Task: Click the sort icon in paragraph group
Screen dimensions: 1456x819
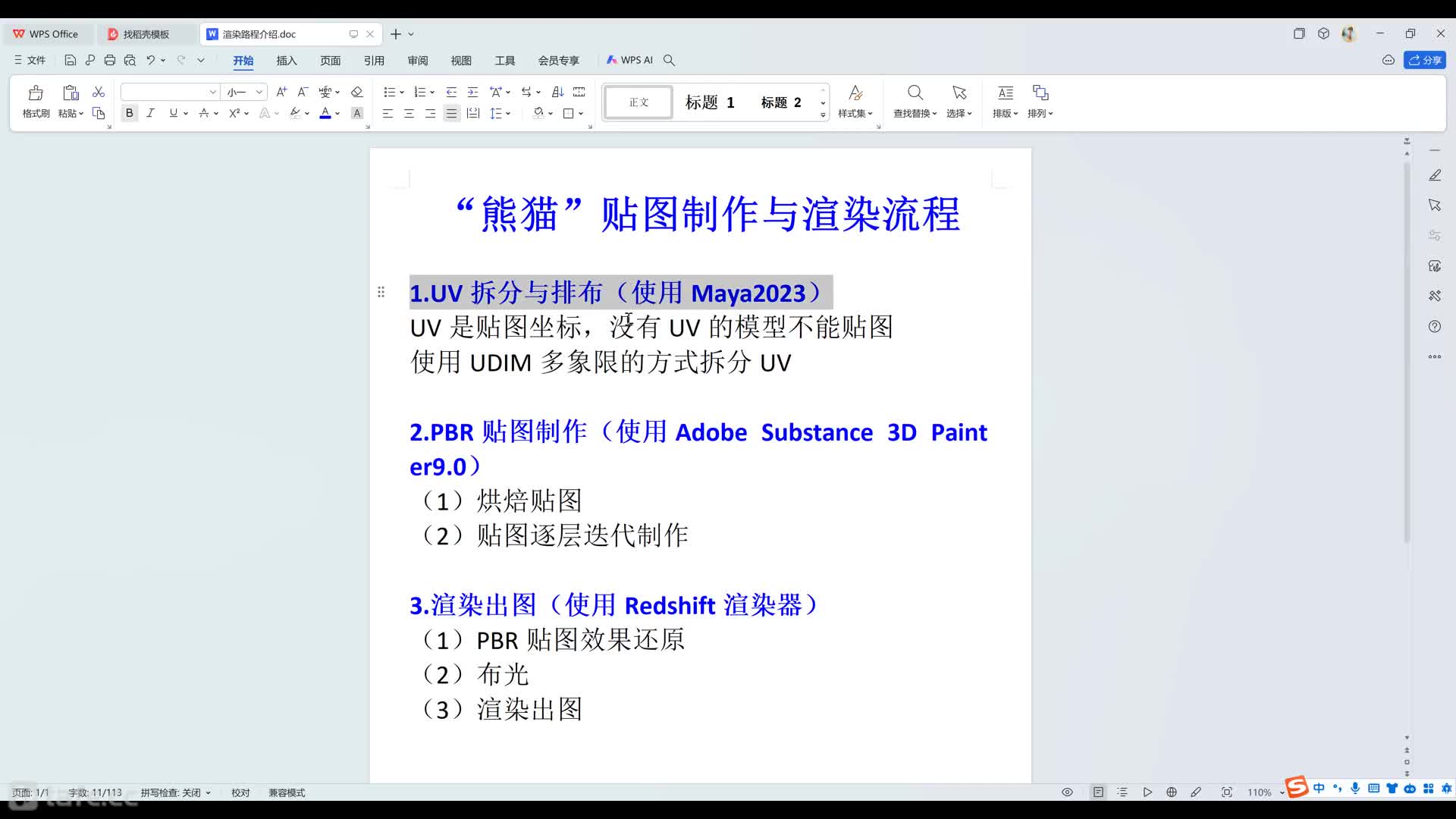Action: click(x=557, y=92)
